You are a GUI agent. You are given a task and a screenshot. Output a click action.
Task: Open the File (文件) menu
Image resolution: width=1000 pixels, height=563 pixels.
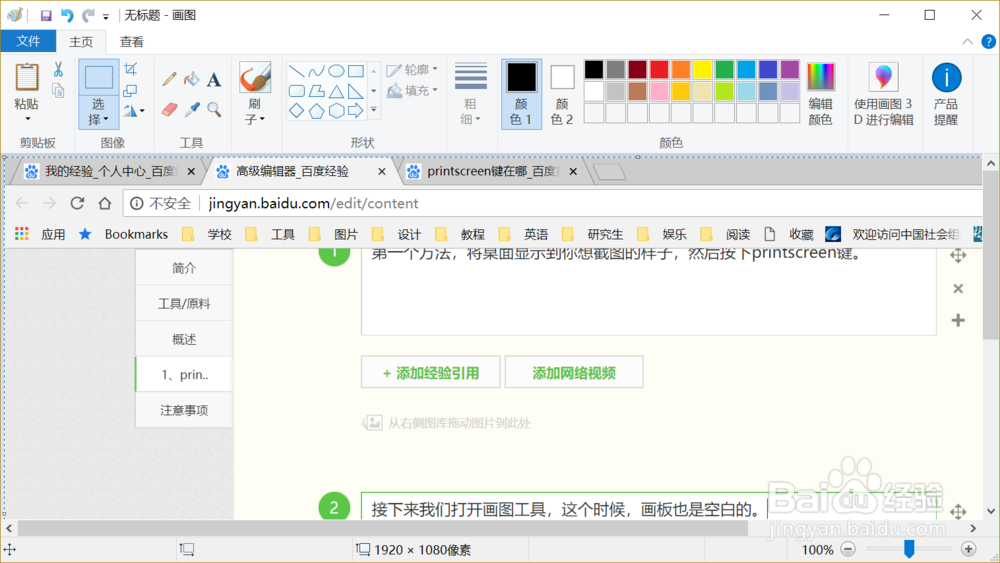click(28, 41)
